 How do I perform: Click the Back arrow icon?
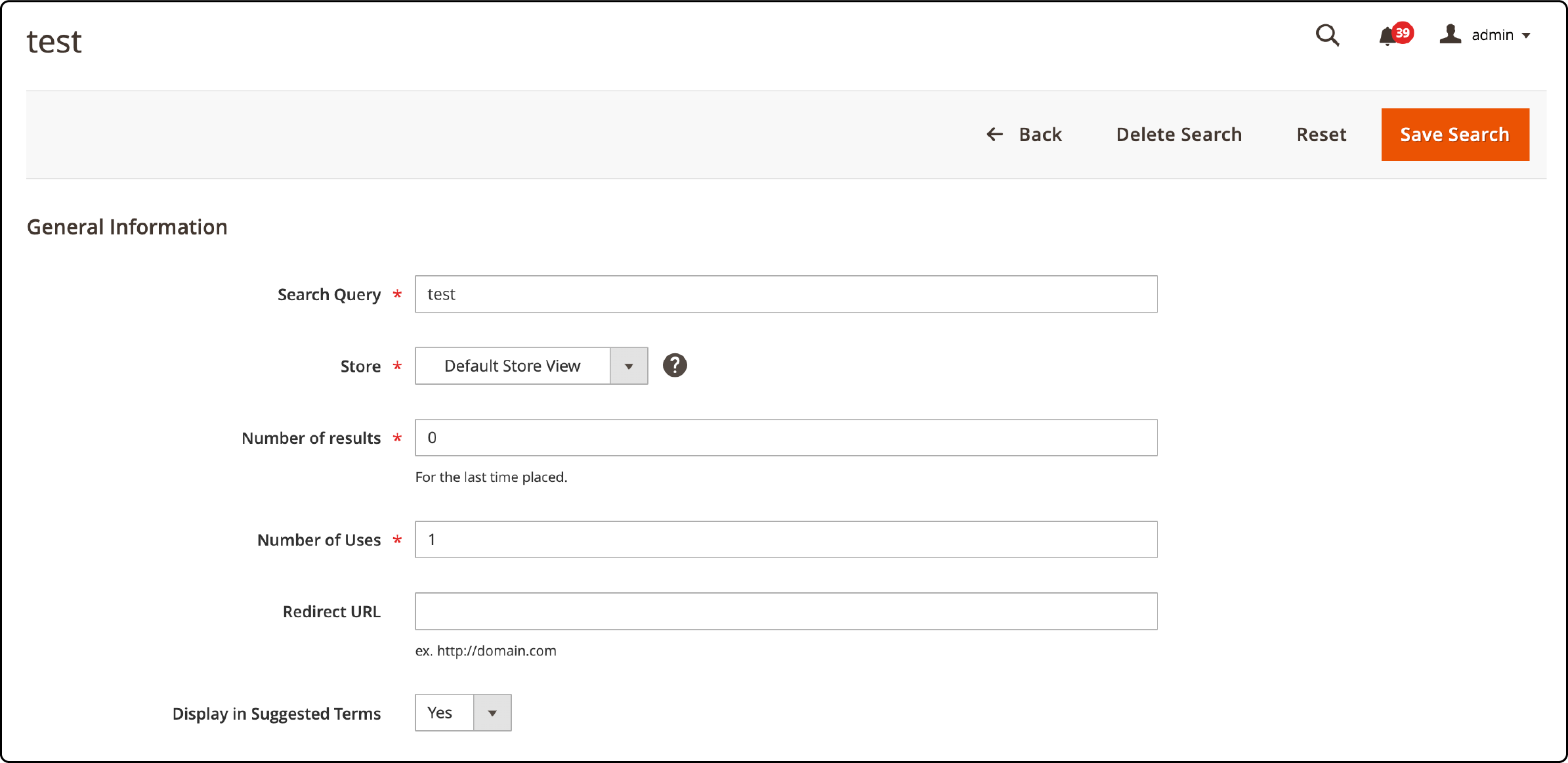point(993,134)
